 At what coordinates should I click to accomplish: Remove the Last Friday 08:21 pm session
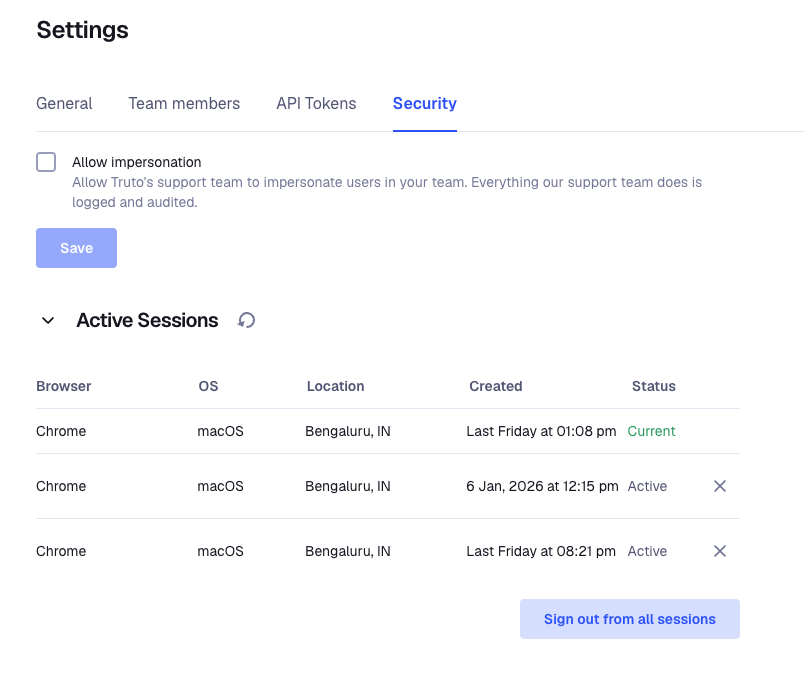[719, 551]
